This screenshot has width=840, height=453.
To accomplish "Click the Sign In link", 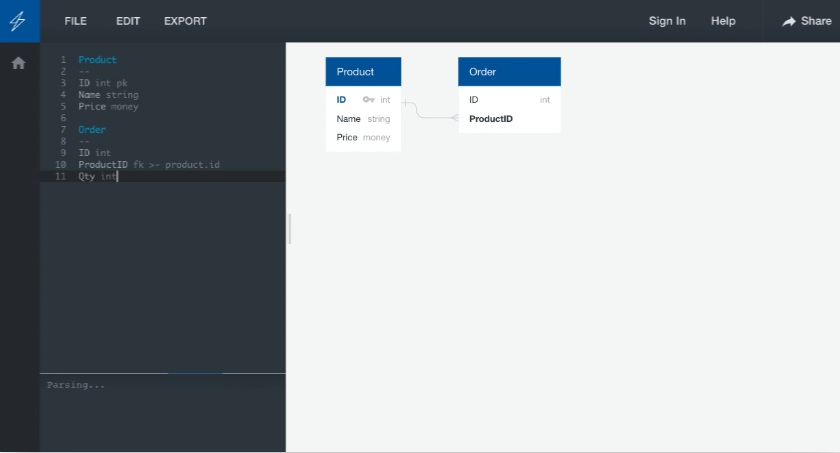I will [667, 21].
